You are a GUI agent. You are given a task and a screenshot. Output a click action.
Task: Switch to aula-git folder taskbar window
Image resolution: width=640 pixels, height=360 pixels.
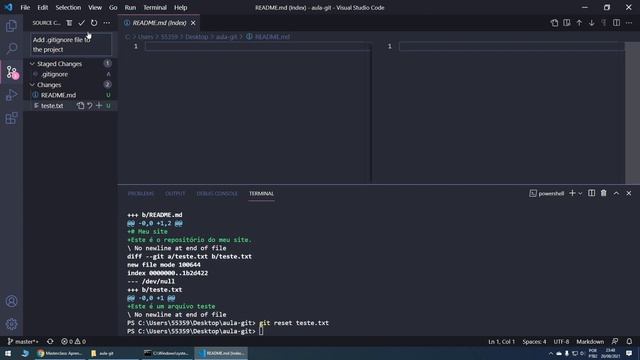(112, 353)
